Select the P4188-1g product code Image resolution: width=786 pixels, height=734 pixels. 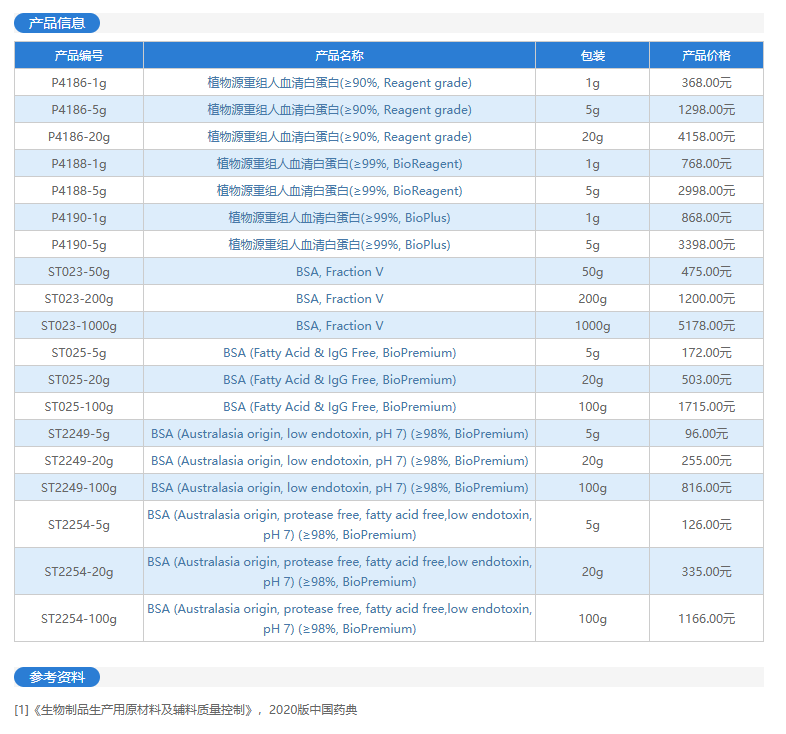tap(79, 164)
